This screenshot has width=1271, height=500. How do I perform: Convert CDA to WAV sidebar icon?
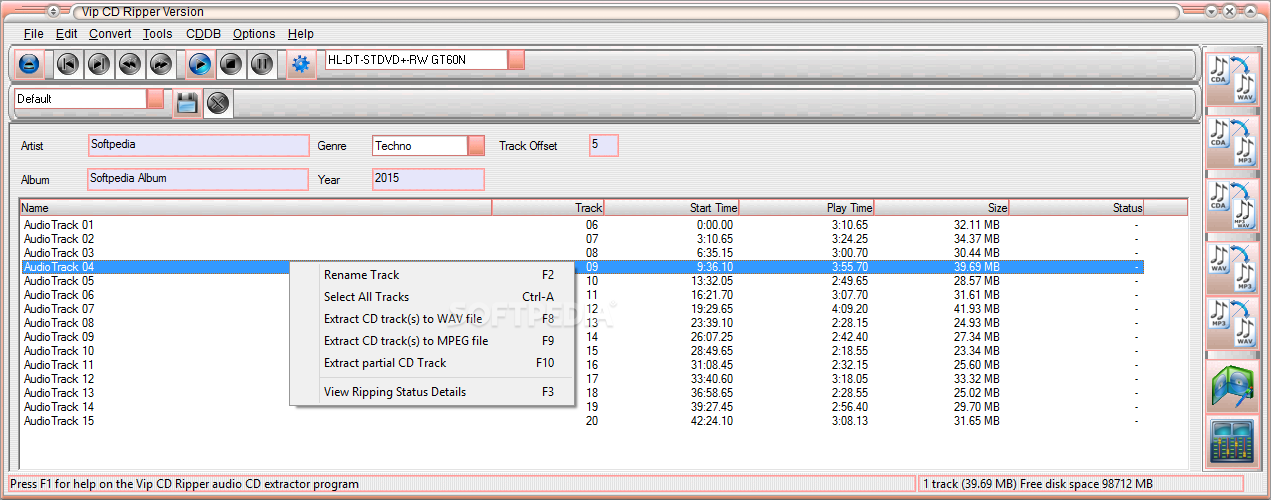point(1232,78)
